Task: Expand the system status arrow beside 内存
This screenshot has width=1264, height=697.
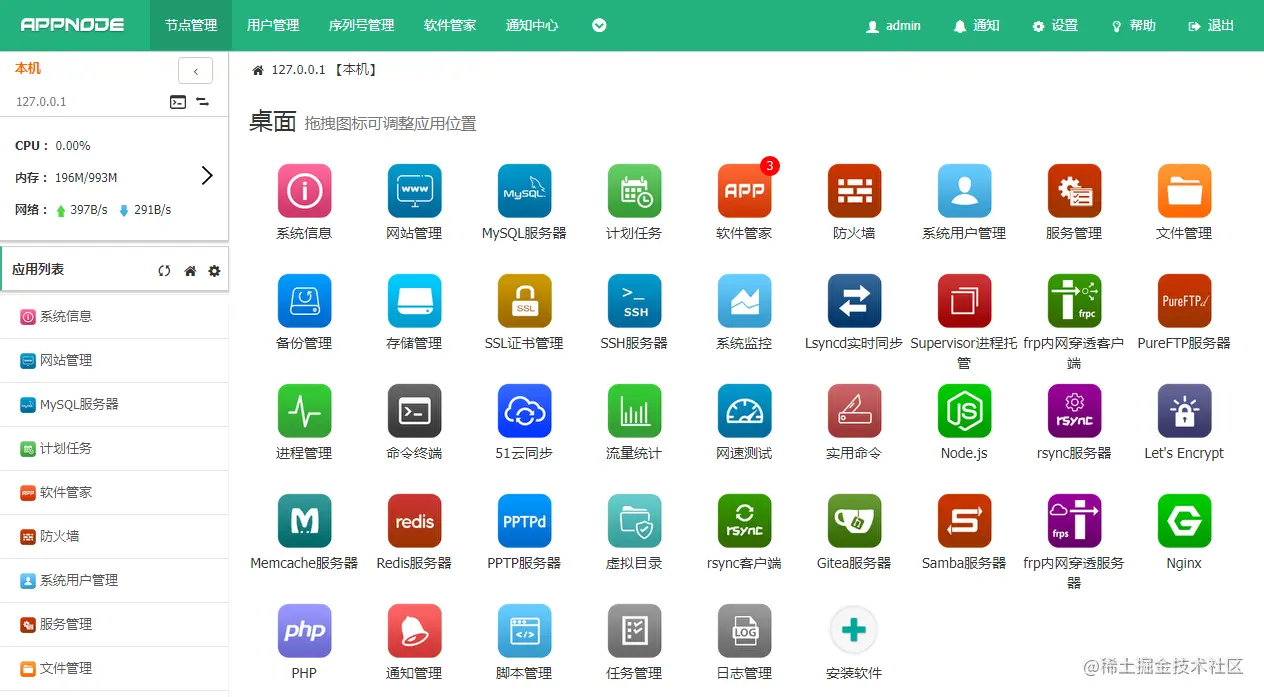Action: click(207, 176)
